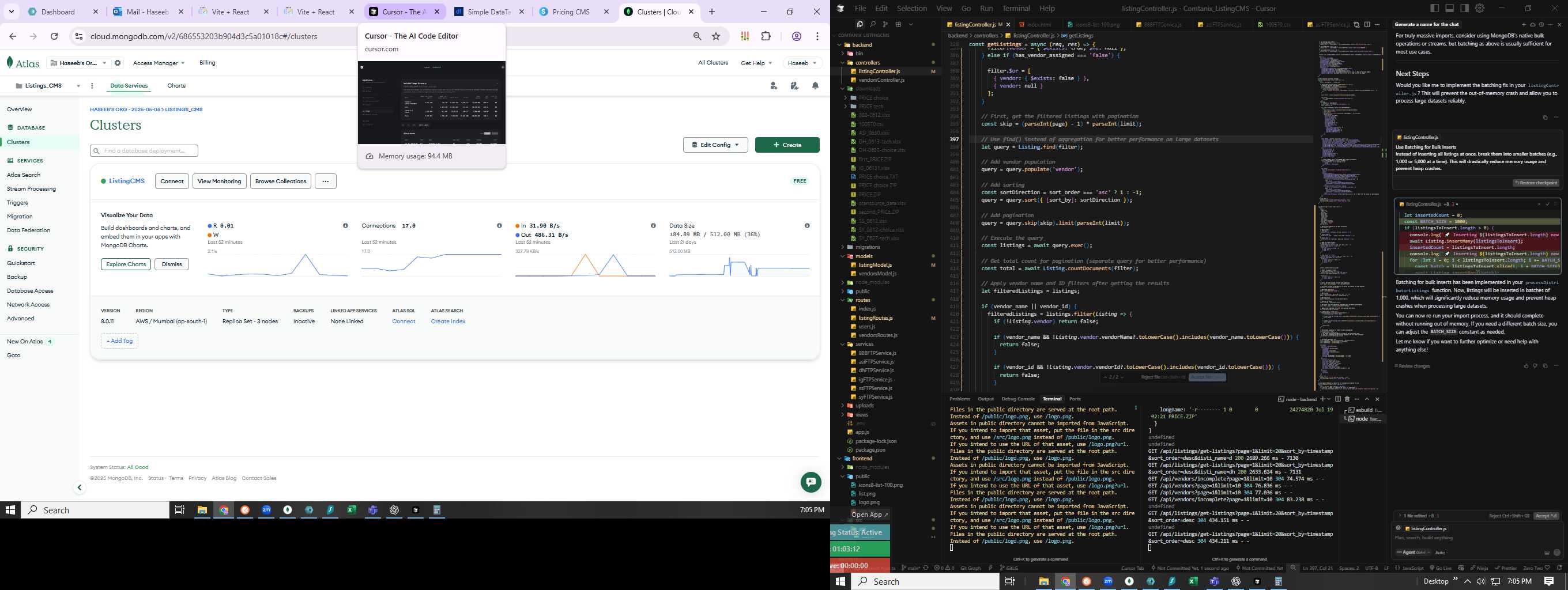
Task: Click Connect button for ListingCMS cluster
Action: click(x=172, y=181)
